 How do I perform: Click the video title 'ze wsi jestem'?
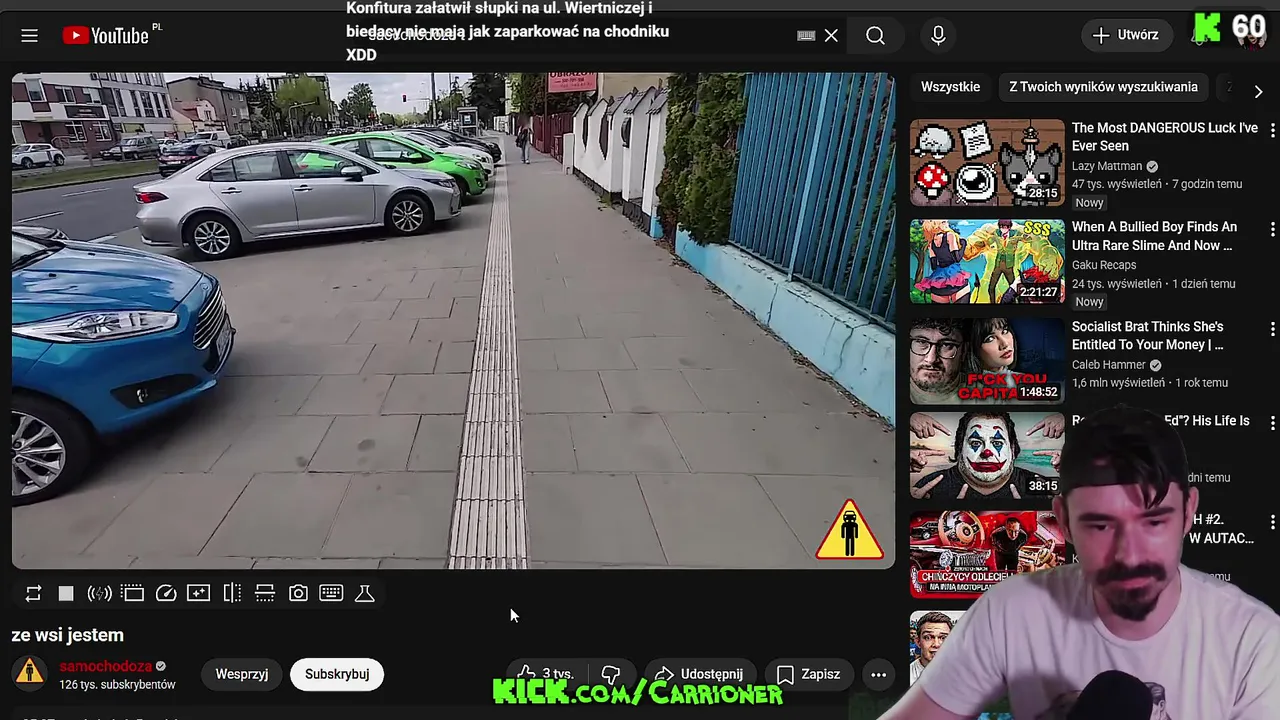(68, 635)
